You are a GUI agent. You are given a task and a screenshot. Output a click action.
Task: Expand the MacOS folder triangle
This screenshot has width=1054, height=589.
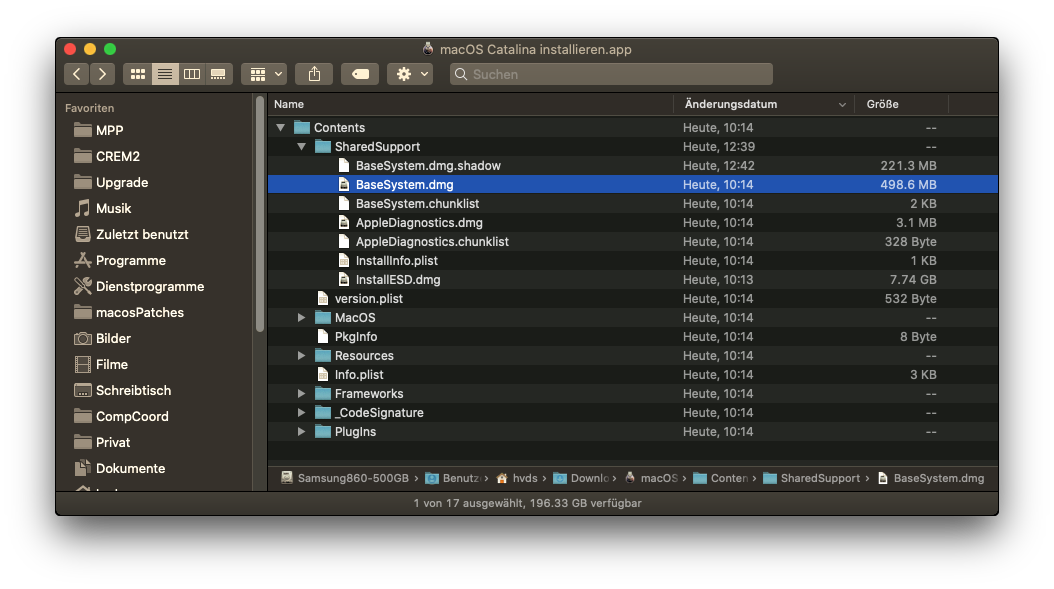pyautogui.click(x=301, y=317)
